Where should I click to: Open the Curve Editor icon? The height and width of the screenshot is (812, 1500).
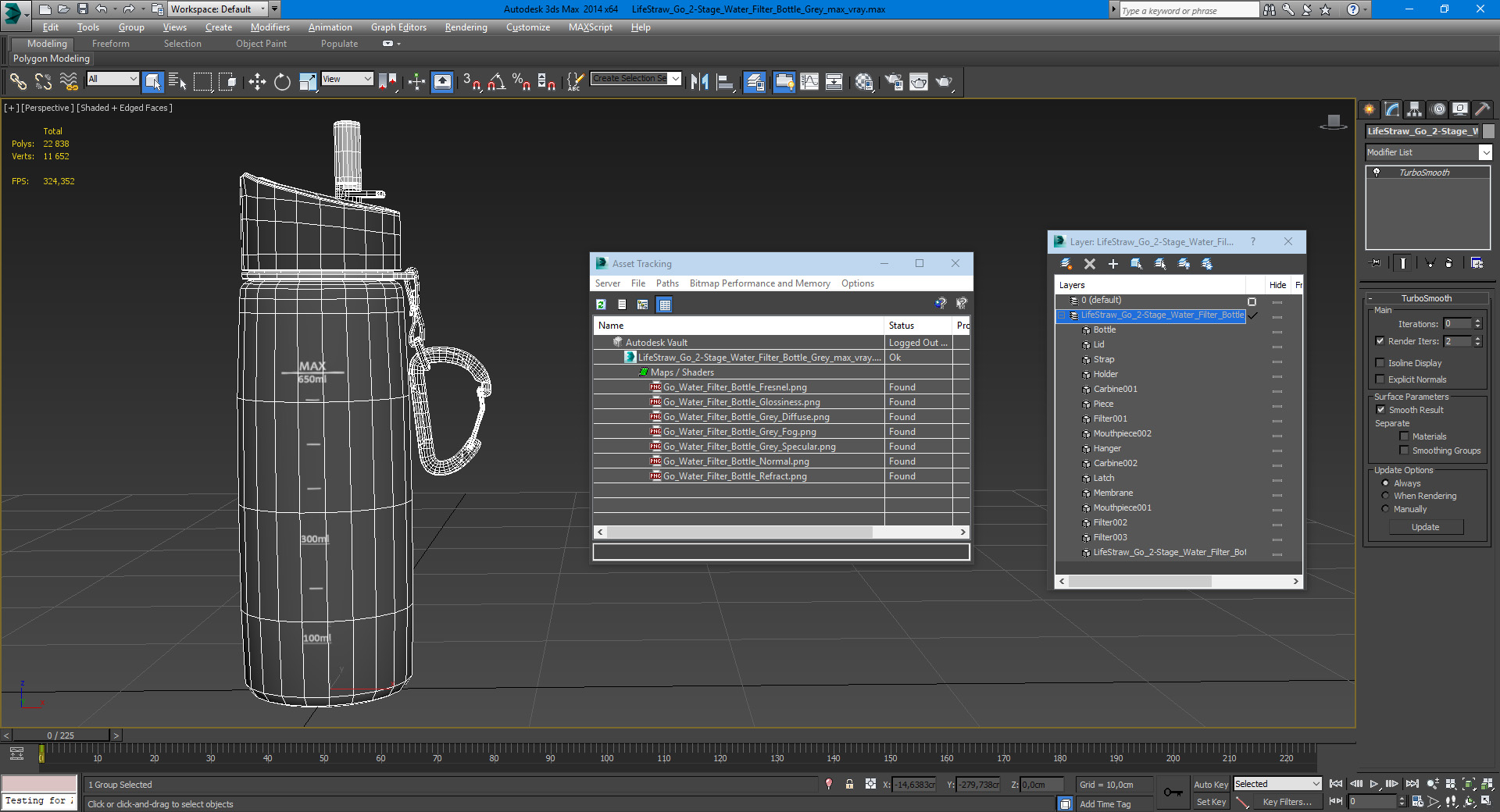click(x=809, y=81)
